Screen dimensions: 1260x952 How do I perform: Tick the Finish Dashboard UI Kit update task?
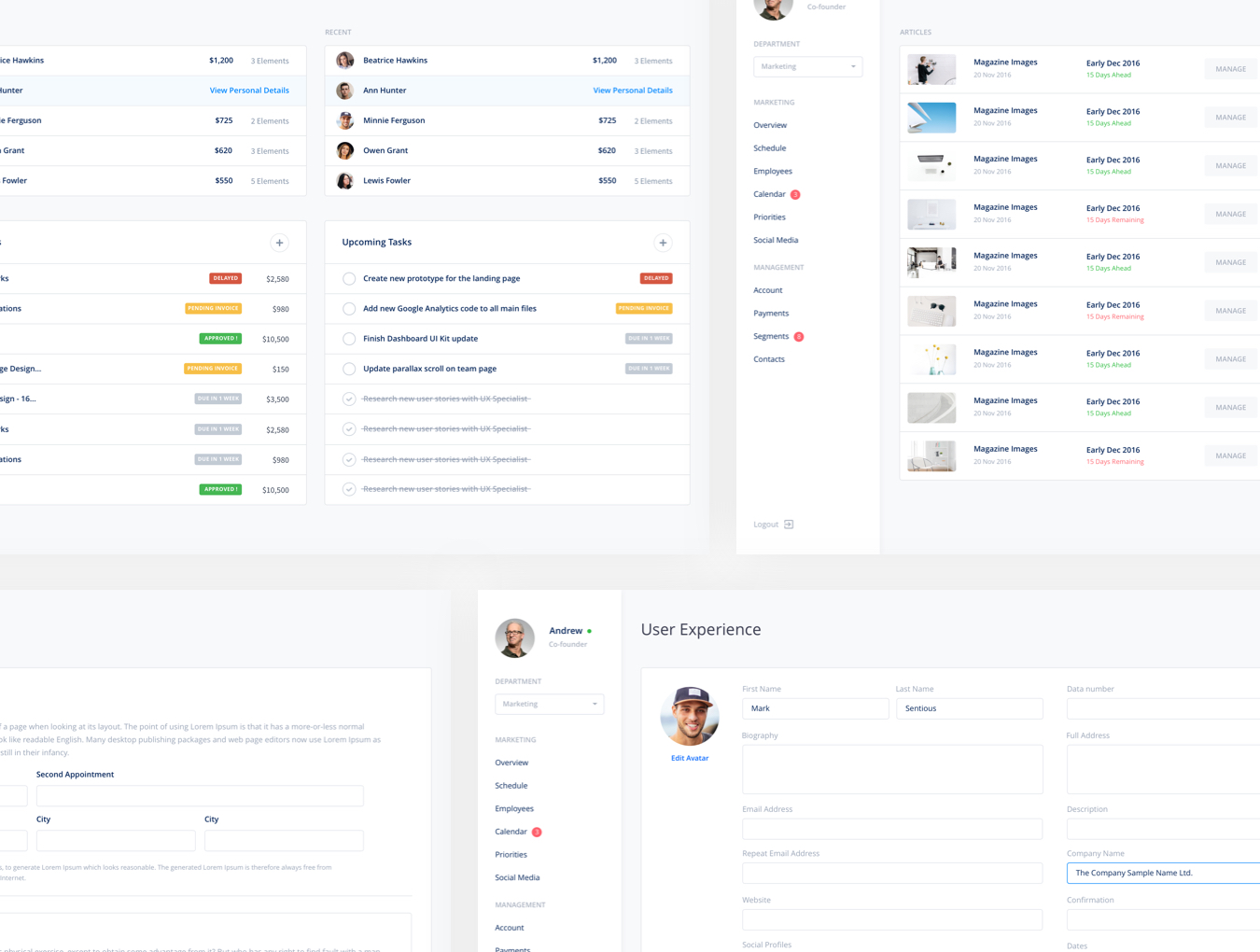pyautogui.click(x=349, y=339)
